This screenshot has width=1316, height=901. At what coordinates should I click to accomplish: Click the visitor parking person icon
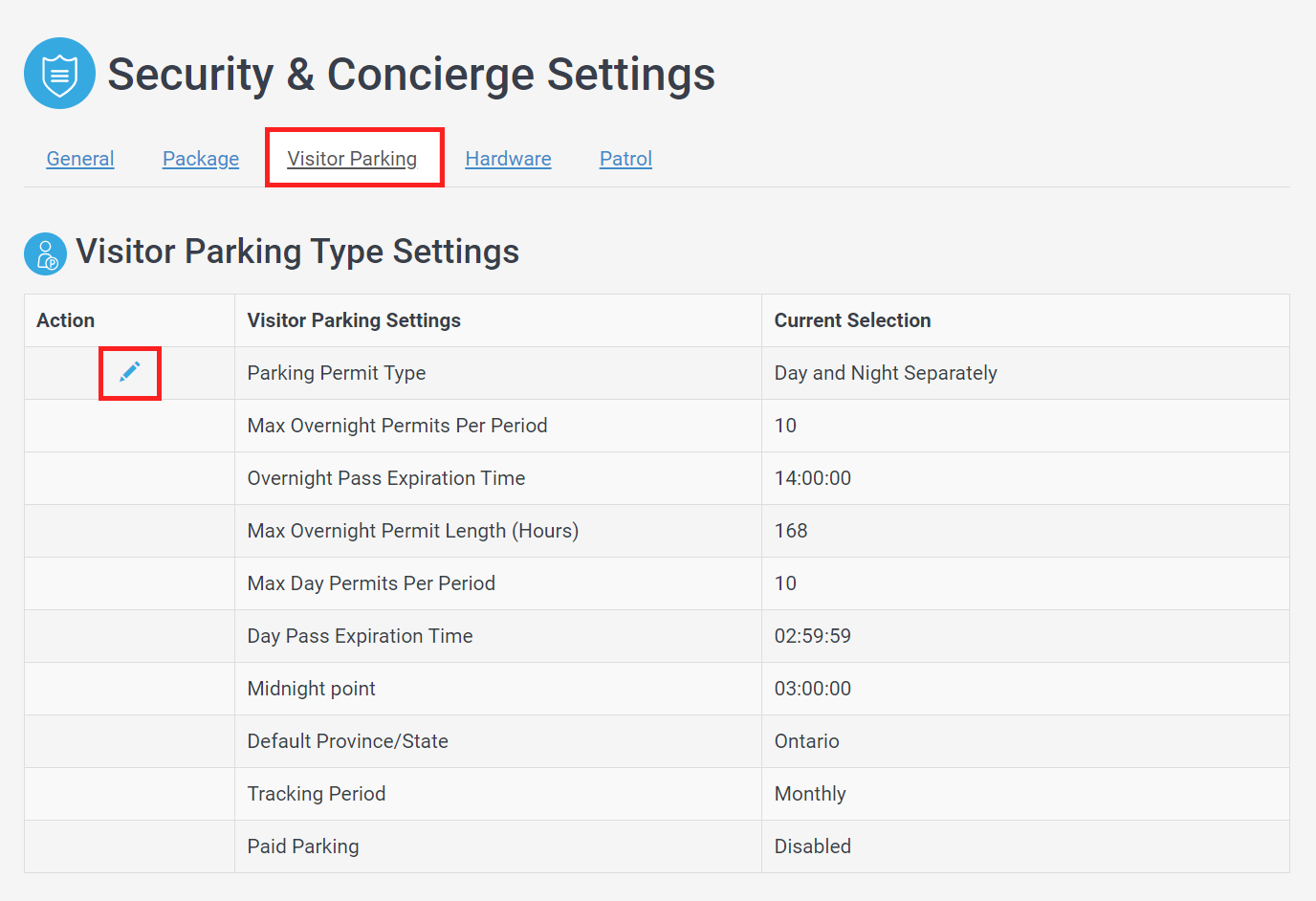click(45, 253)
